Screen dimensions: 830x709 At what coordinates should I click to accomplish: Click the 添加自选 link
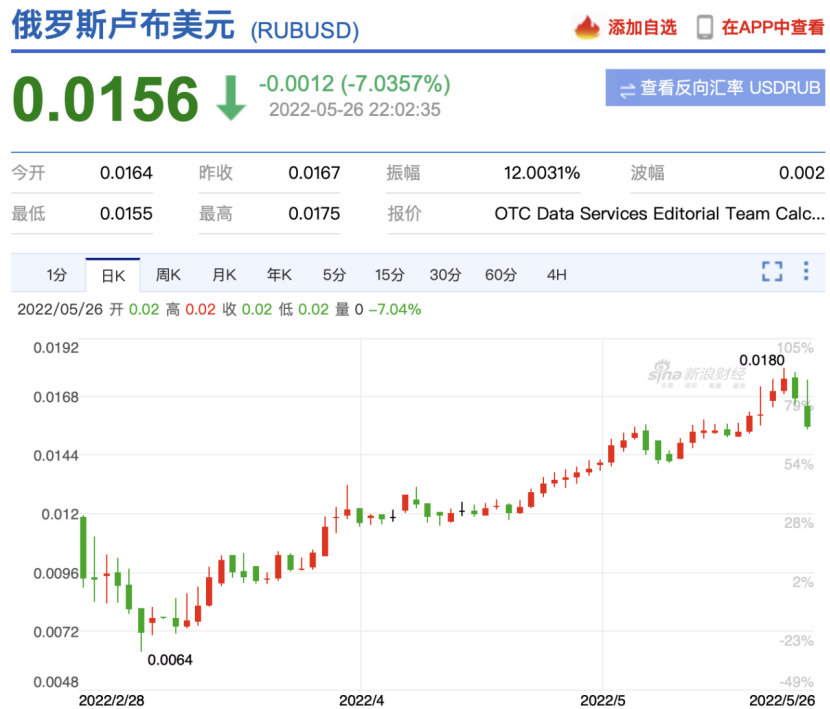point(642,28)
